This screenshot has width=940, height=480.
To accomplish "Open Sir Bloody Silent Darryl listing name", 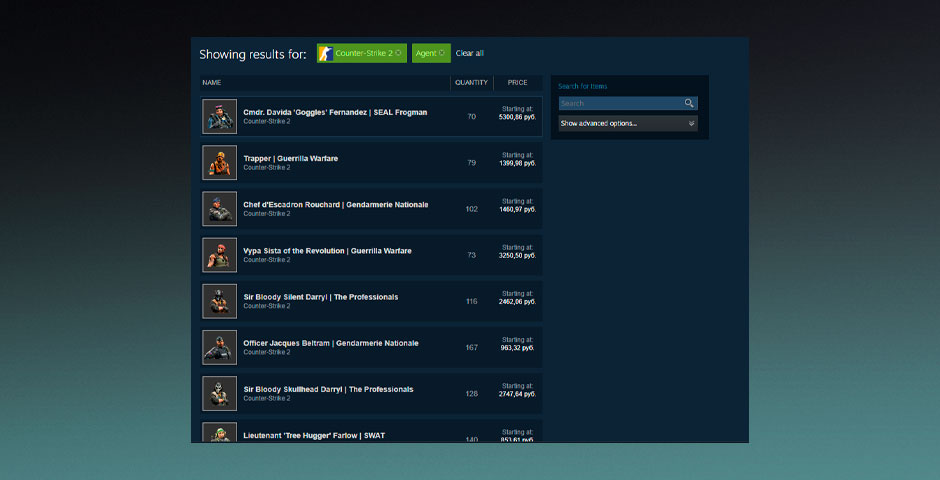I will coord(321,297).
